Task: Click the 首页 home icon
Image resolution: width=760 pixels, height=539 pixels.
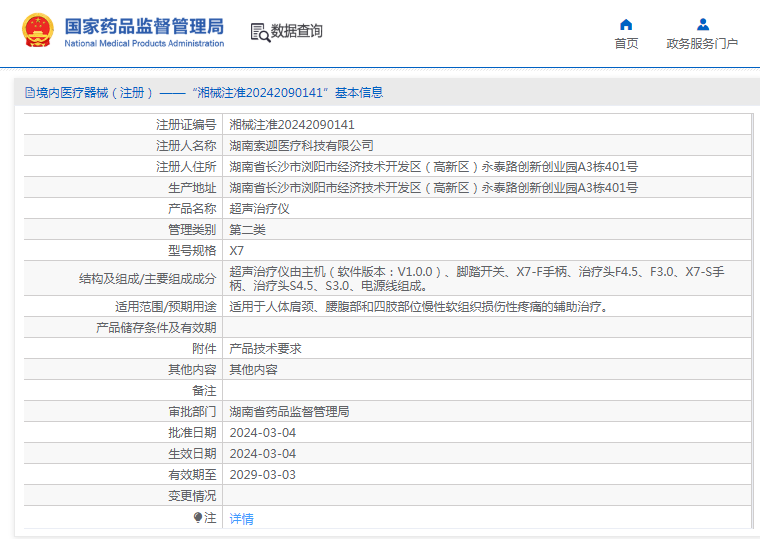Action: tap(626, 24)
